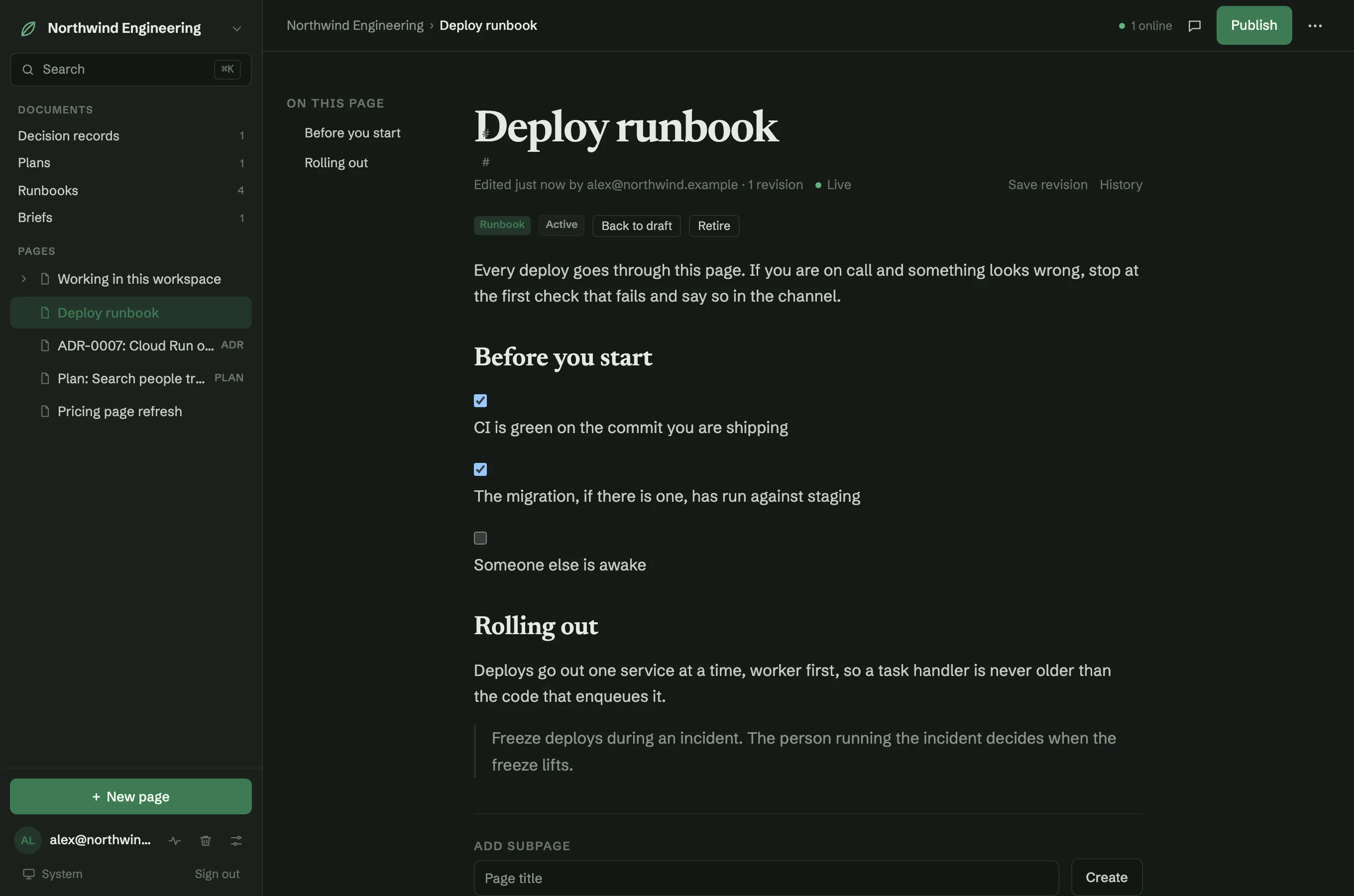The image size is (1354, 896).
Task: Click the page icon beside Plan: Search people
Action: pyautogui.click(x=45, y=378)
